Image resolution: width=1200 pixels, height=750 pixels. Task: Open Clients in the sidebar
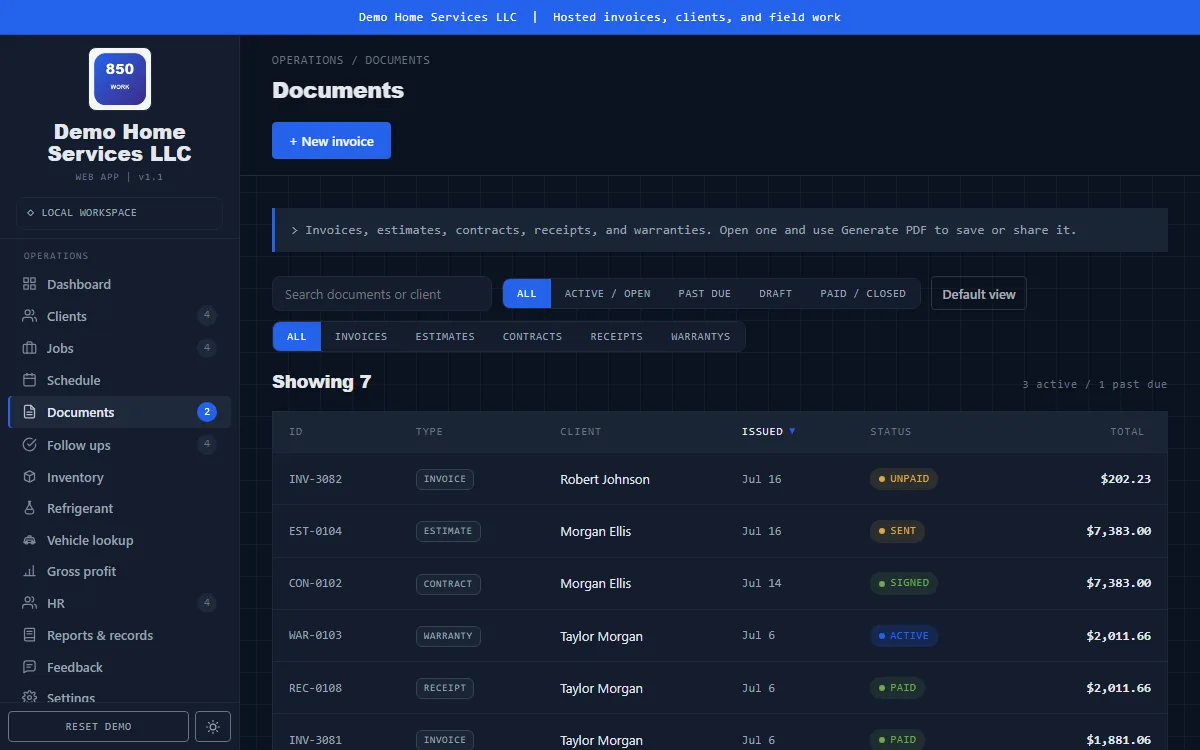point(119,316)
